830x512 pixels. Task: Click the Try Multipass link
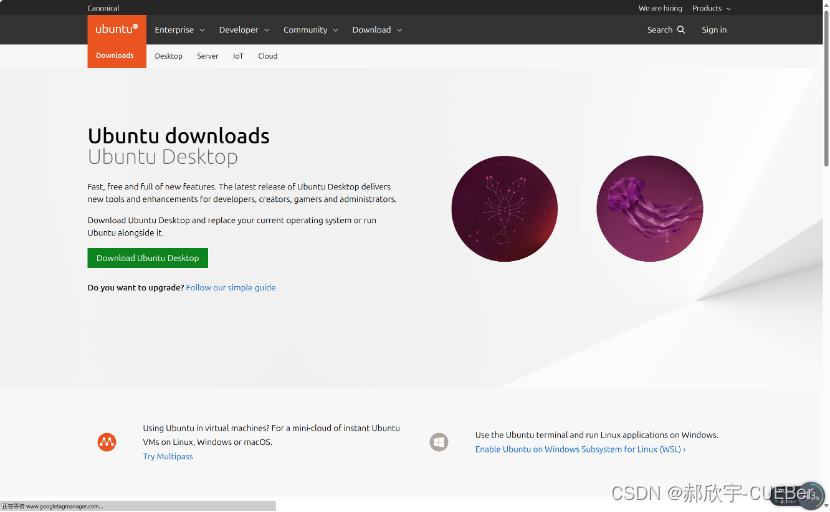168,456
